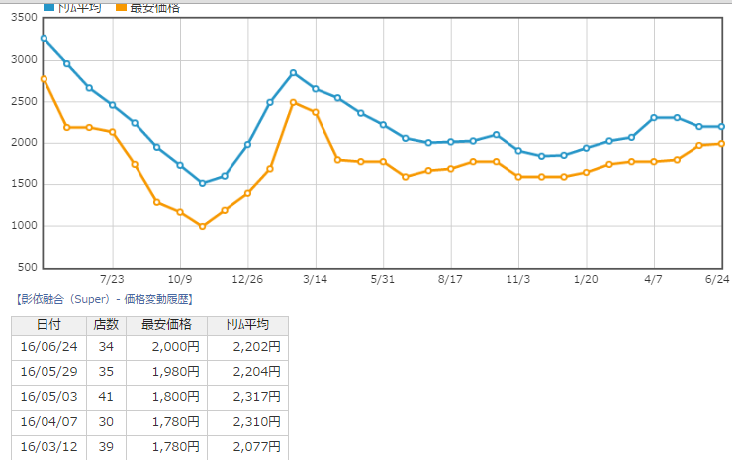Click the 10/9 x-axis label

[x=180, y=280]
